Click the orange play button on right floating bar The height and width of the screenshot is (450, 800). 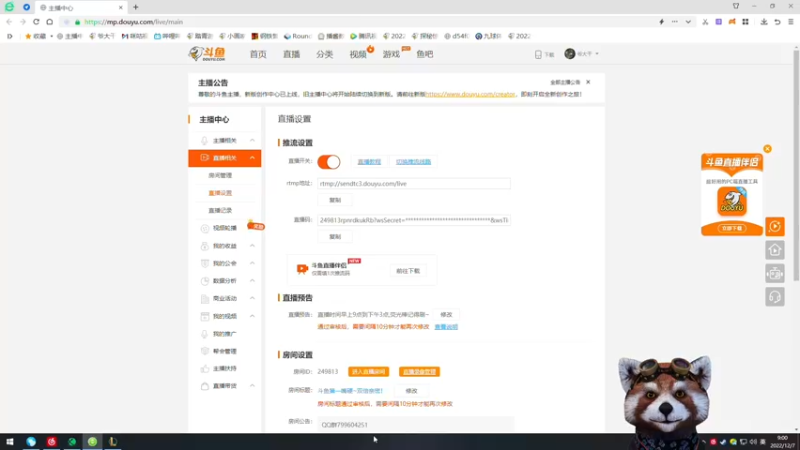point(774,227)
